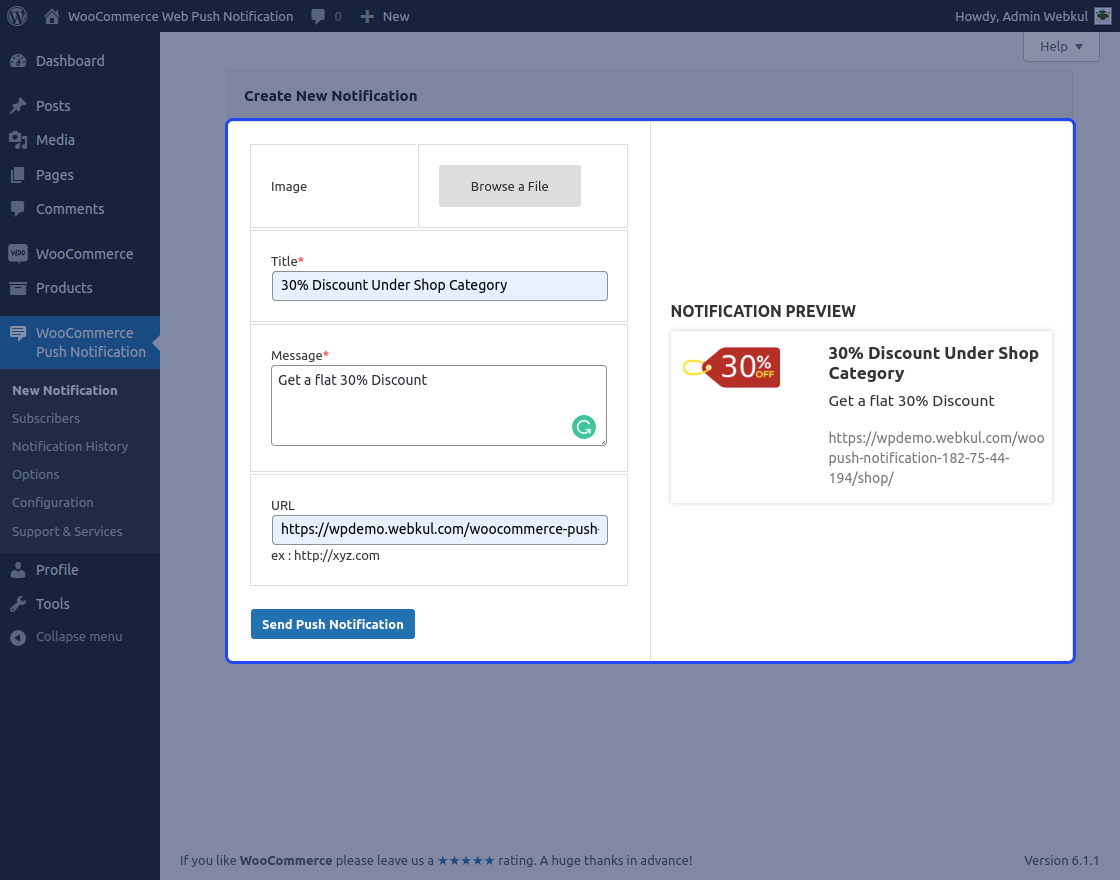
Task: Open the Media menu item
Action: click(x=55, y=140)
